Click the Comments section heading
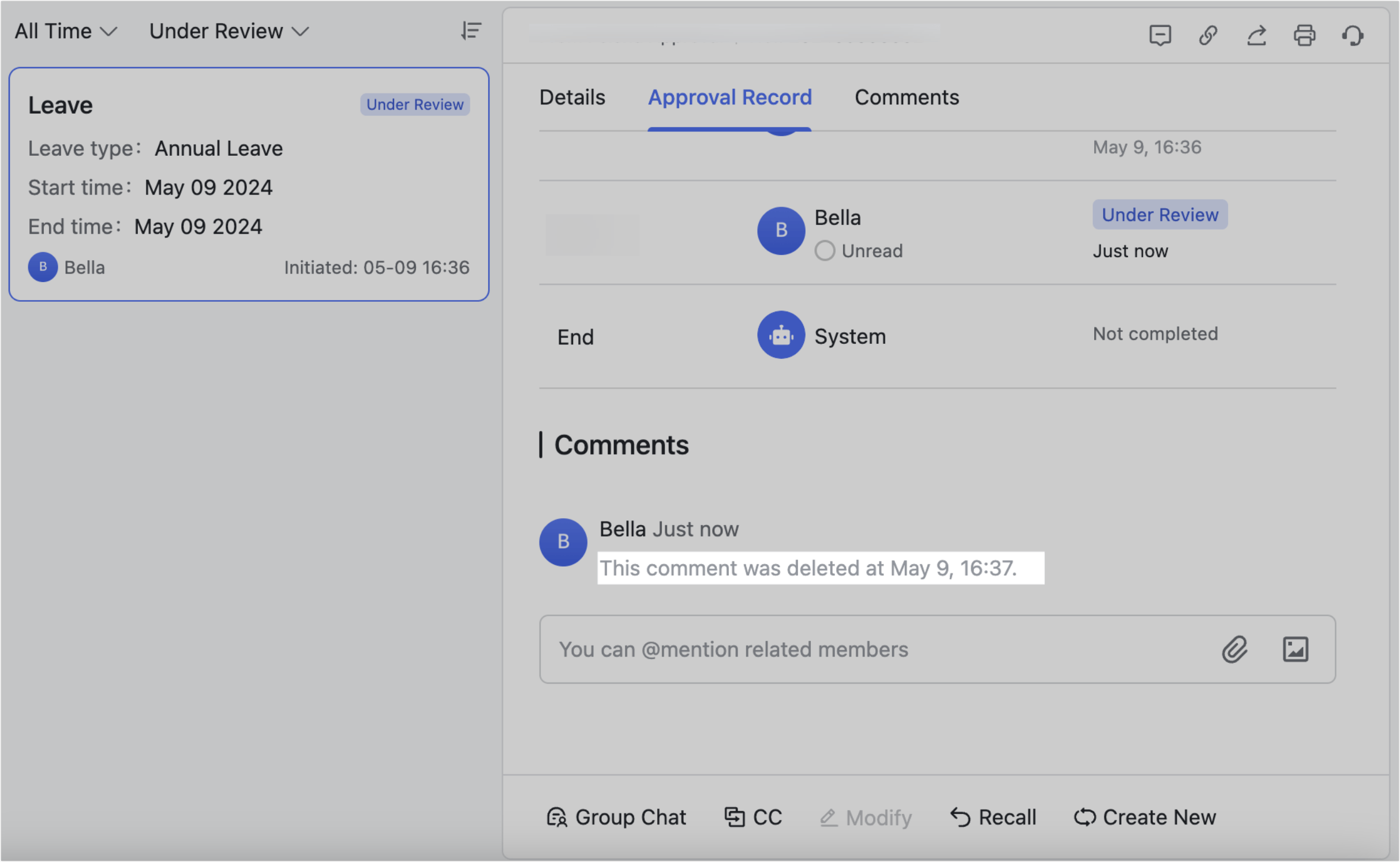This screenshot has height=862, width=1400. [x=622, y=445]
